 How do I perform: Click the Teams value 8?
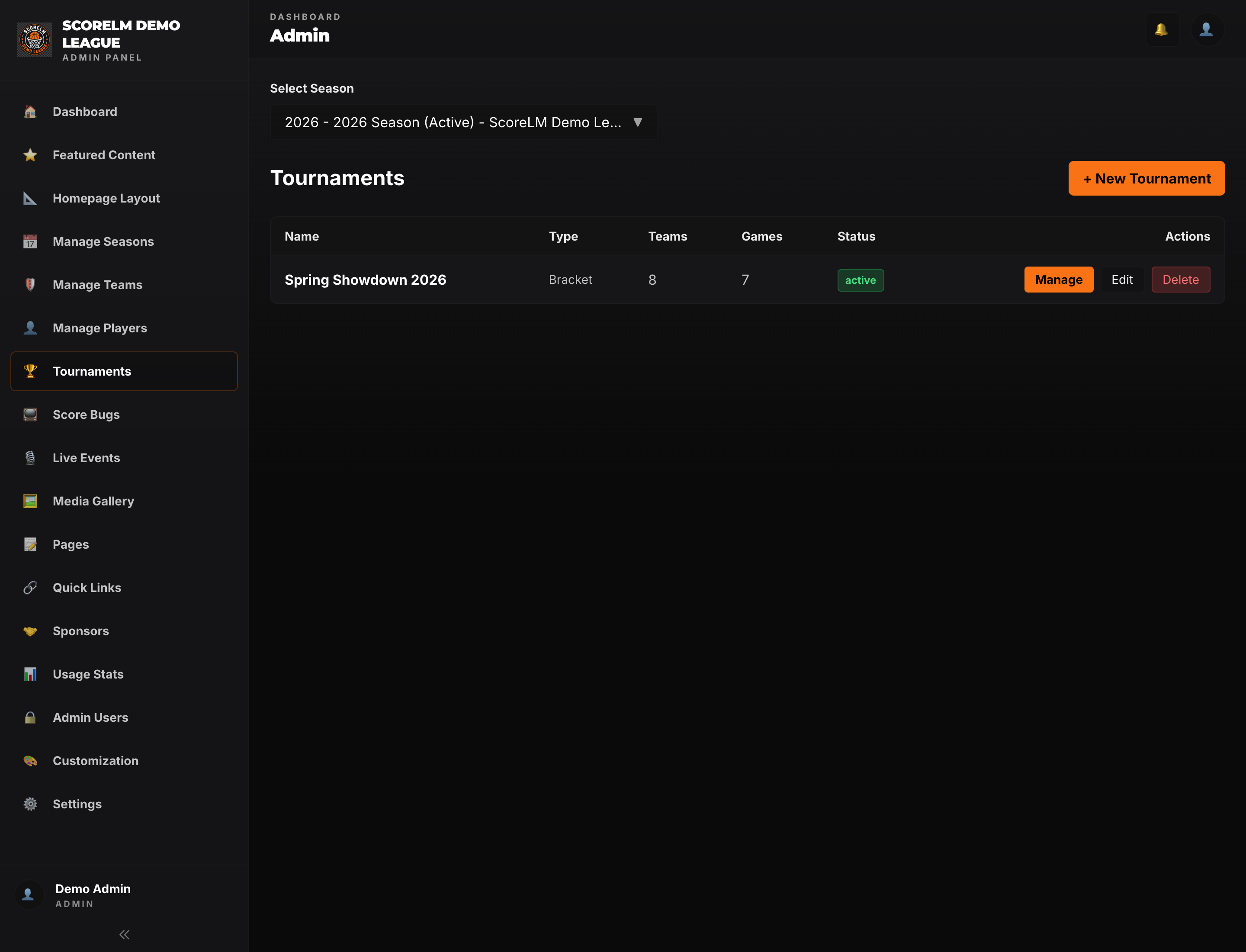click(x=652, y=280)
